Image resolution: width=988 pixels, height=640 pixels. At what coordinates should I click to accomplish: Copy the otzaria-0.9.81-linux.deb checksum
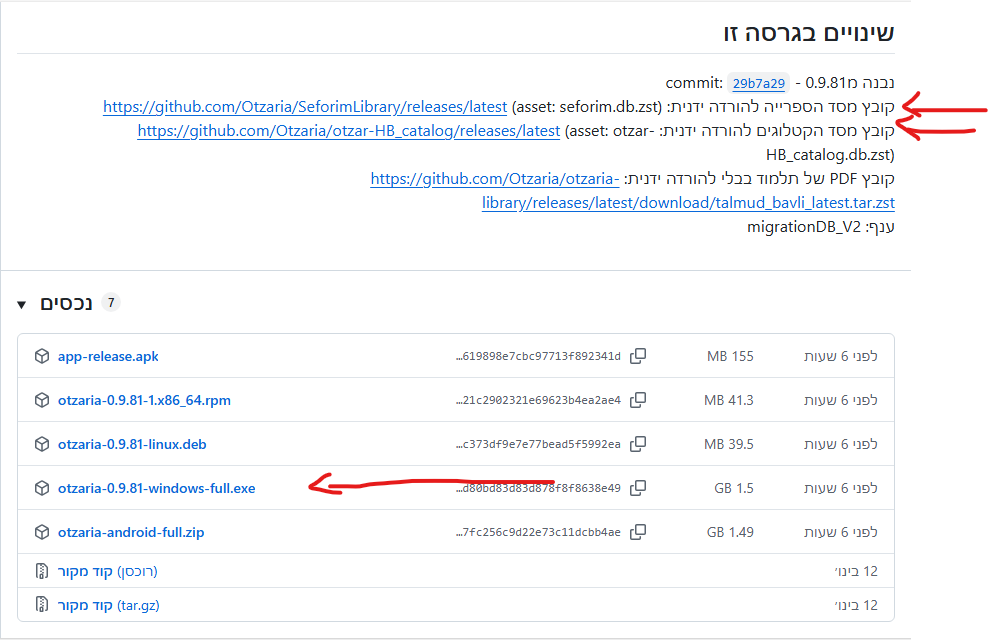coord(638,444)
